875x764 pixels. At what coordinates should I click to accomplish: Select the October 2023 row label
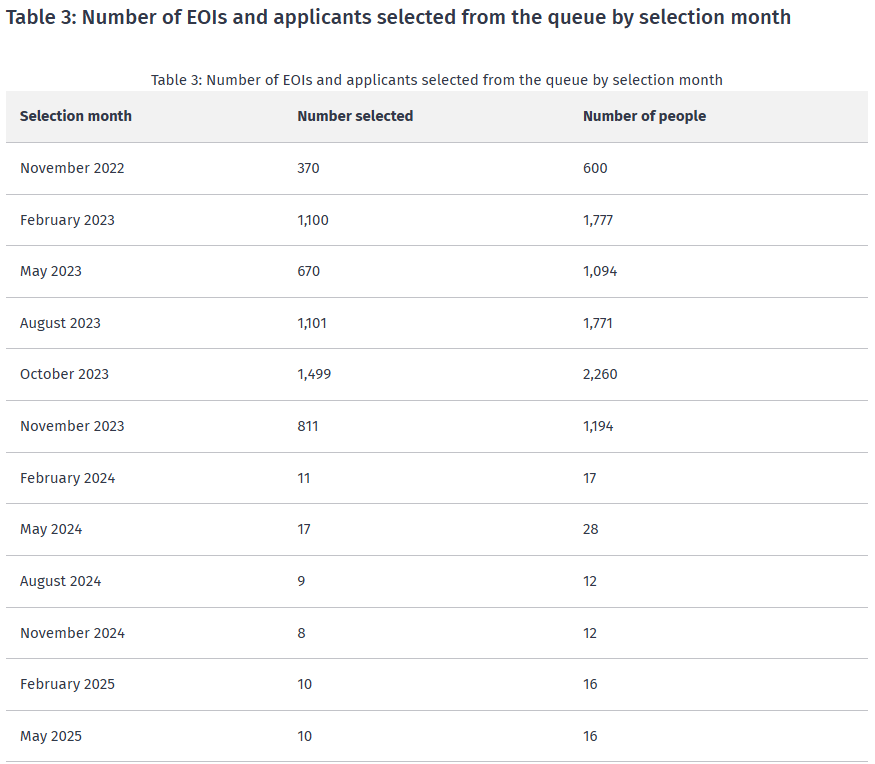pos(64,374)
